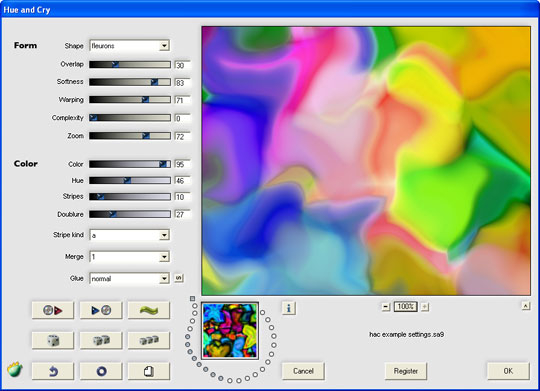Open the Shape dropdown showing fleurons
The image size is (540, 391).
point(129,45)
